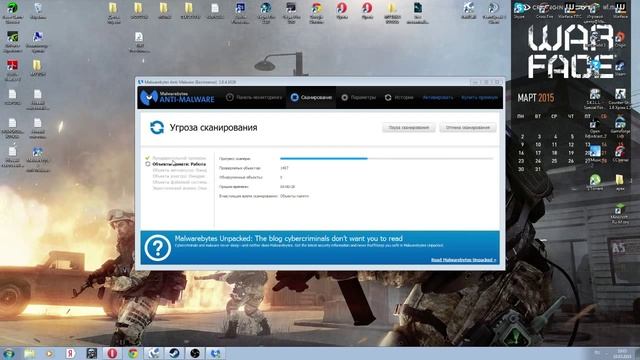Open Skype desktop shortcut
The image size is (640, 360).
519,10
